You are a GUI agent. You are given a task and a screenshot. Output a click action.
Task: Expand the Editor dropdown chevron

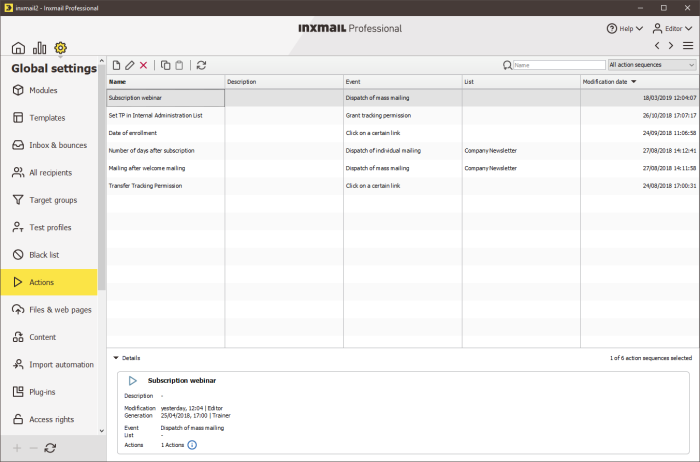pos(688,29)
